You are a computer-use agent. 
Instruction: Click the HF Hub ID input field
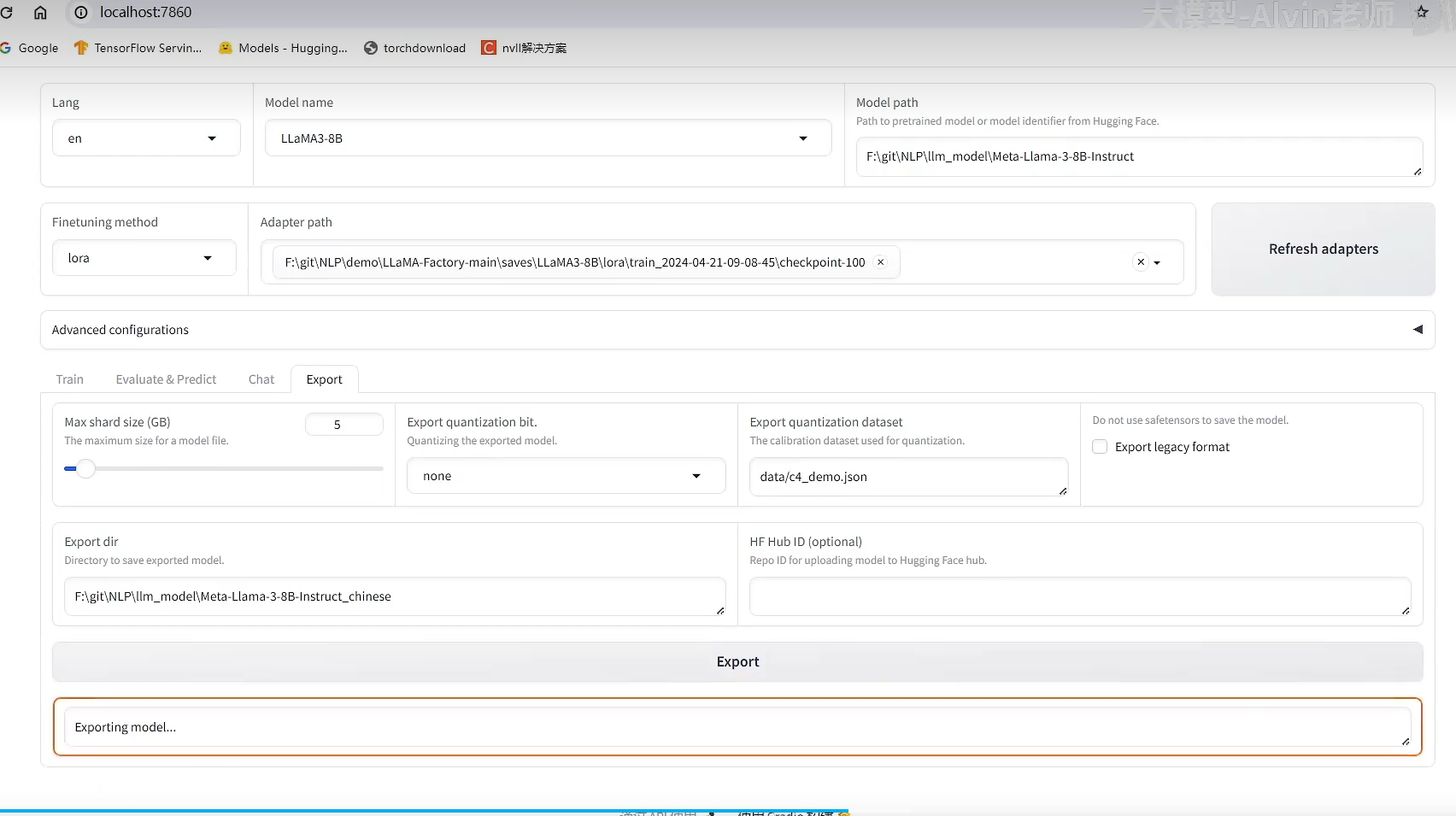click(1080, 596)
